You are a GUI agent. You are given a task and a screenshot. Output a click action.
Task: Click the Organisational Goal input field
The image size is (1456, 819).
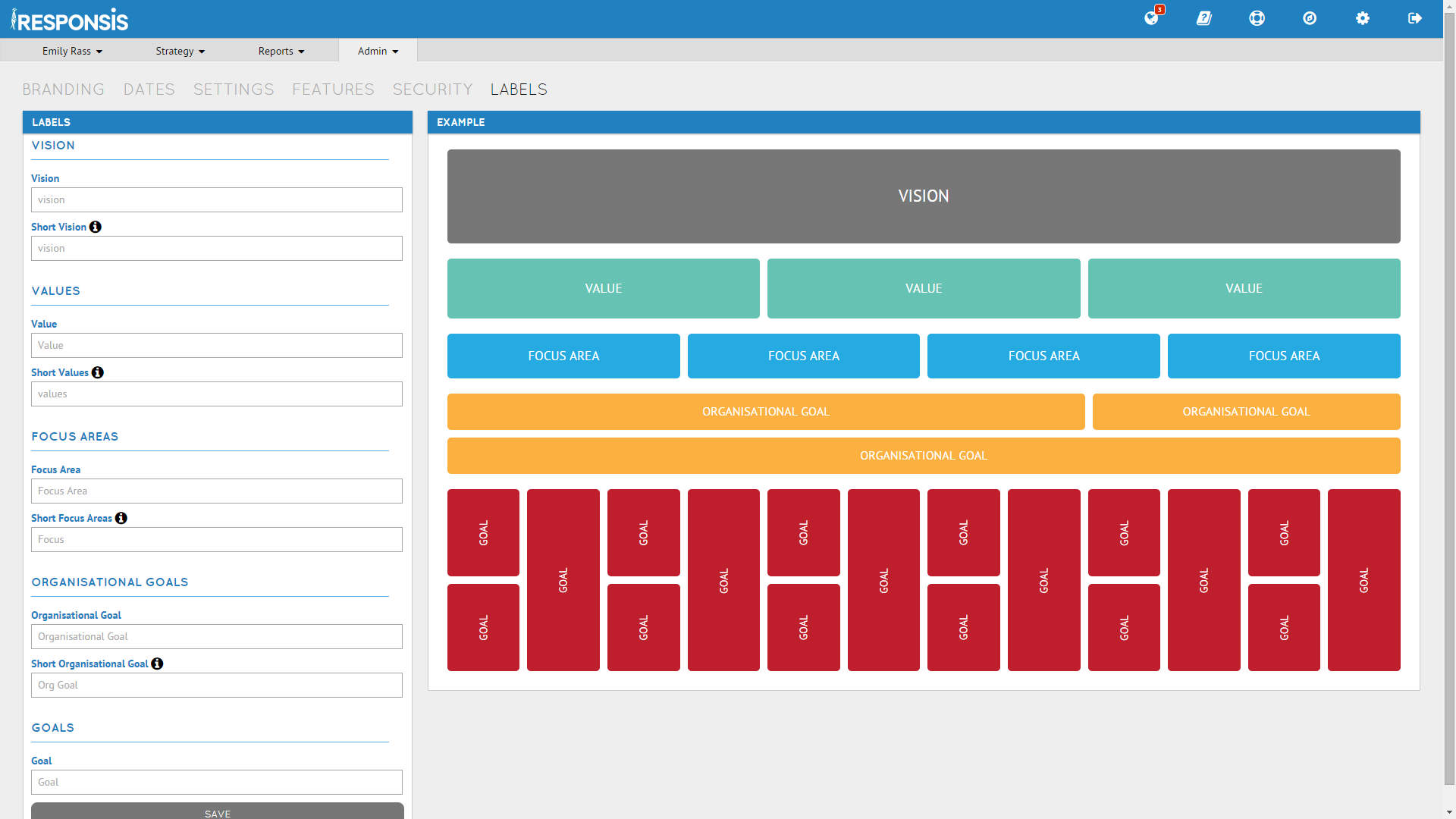(216, 636)
